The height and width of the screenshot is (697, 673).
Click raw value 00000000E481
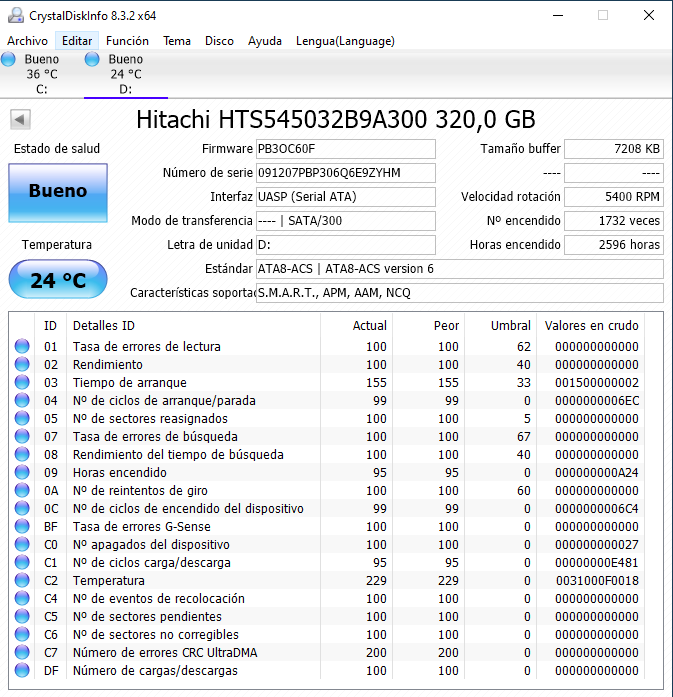[597, 562]
